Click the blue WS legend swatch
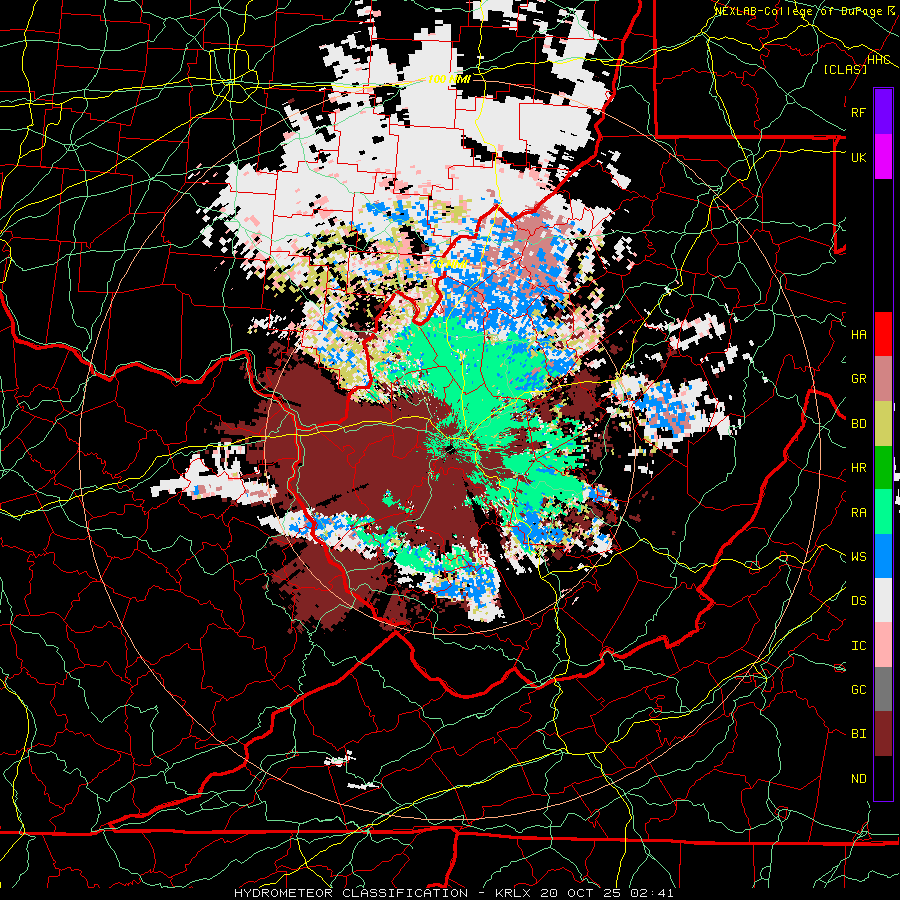This screenshot has width=900, height=900. point(883,556)
